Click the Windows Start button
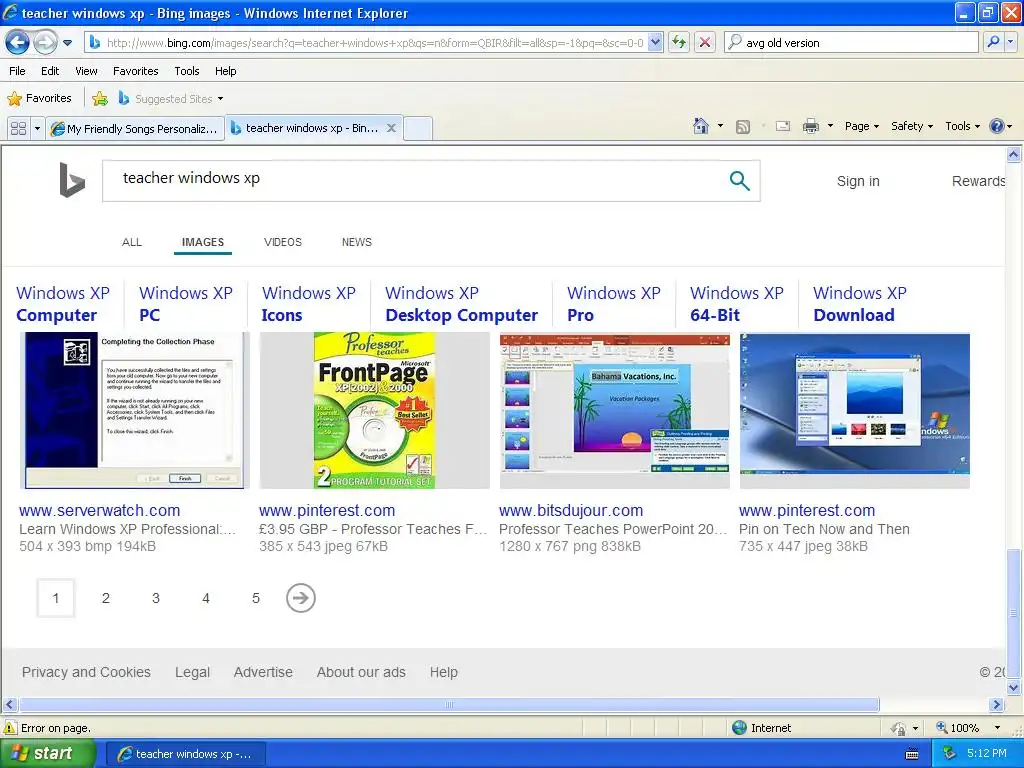 pyautogui.click(x=47, y=754)
